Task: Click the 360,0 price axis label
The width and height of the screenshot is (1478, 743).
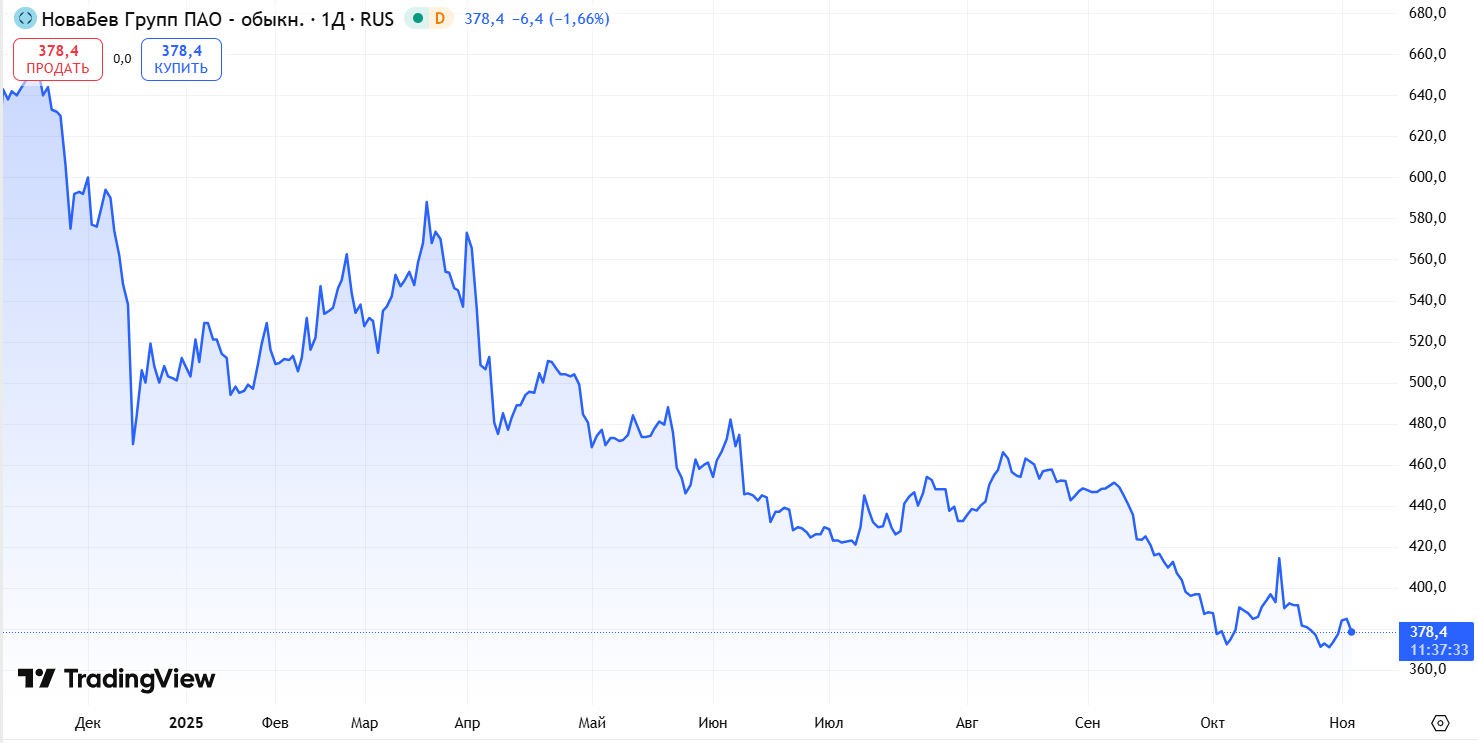Action: (1427, 669)
